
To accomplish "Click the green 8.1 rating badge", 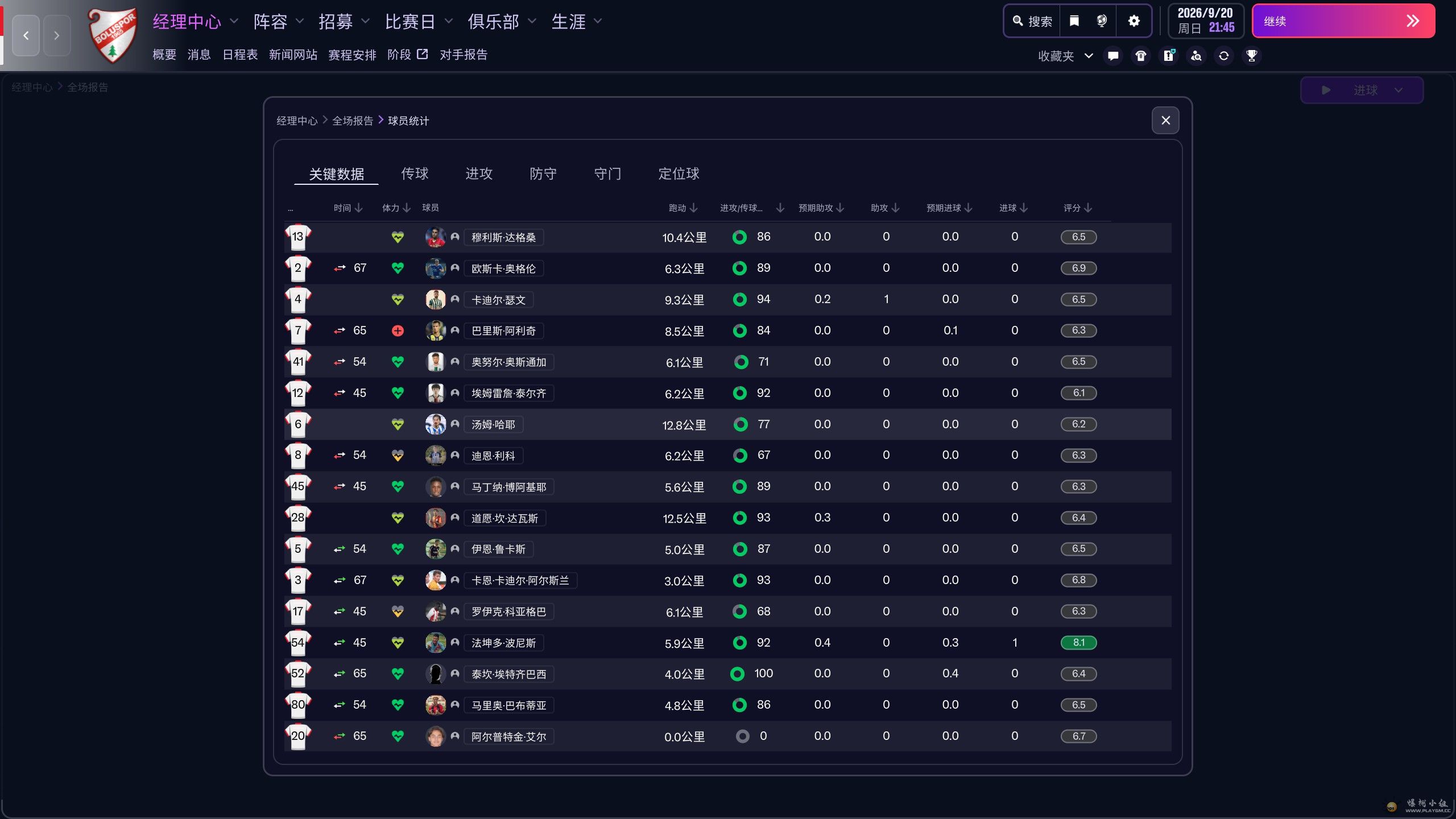I will coord(1078,643).
